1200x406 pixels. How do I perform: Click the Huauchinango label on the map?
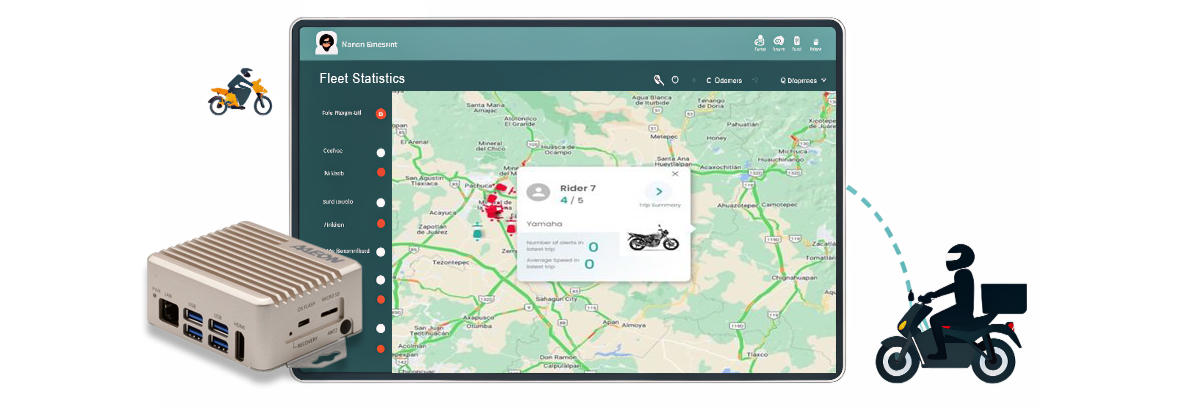coord(782,160)
